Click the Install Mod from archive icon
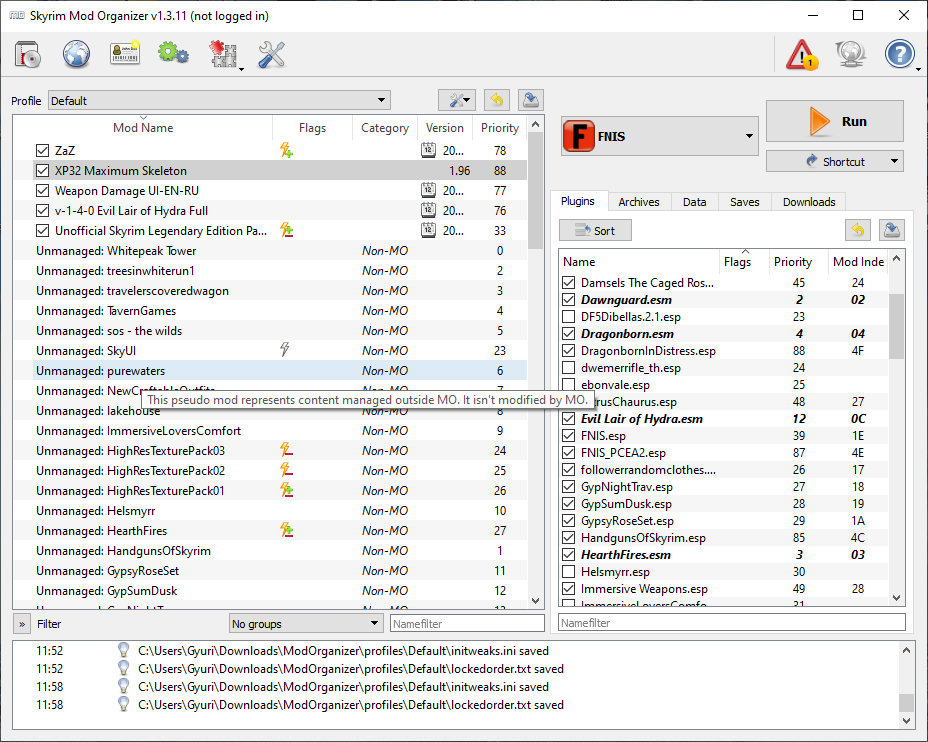The width and height of the screenshot is (928, 742). 27,54
